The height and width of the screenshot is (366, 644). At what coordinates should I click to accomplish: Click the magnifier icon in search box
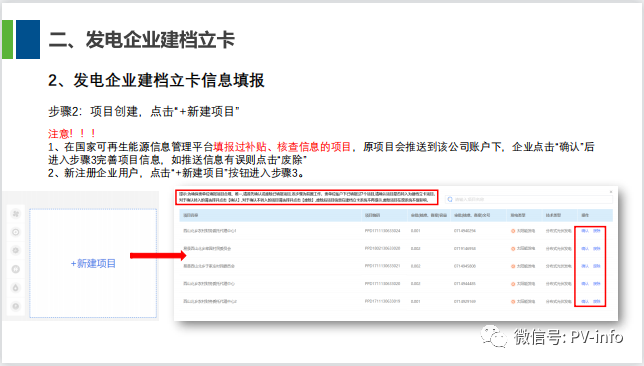(450, 199)
